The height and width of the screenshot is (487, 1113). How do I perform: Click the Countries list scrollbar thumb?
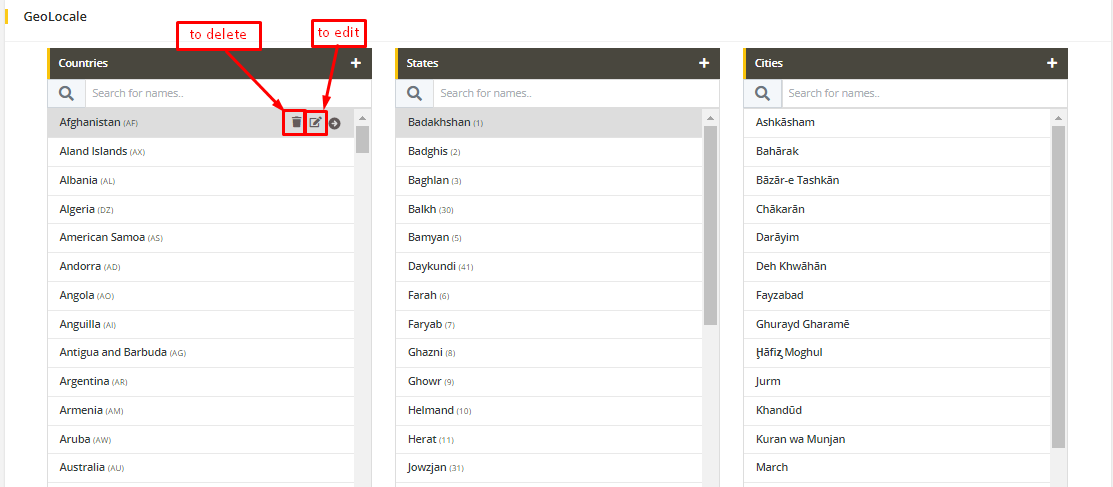click(x=363, y=138)
